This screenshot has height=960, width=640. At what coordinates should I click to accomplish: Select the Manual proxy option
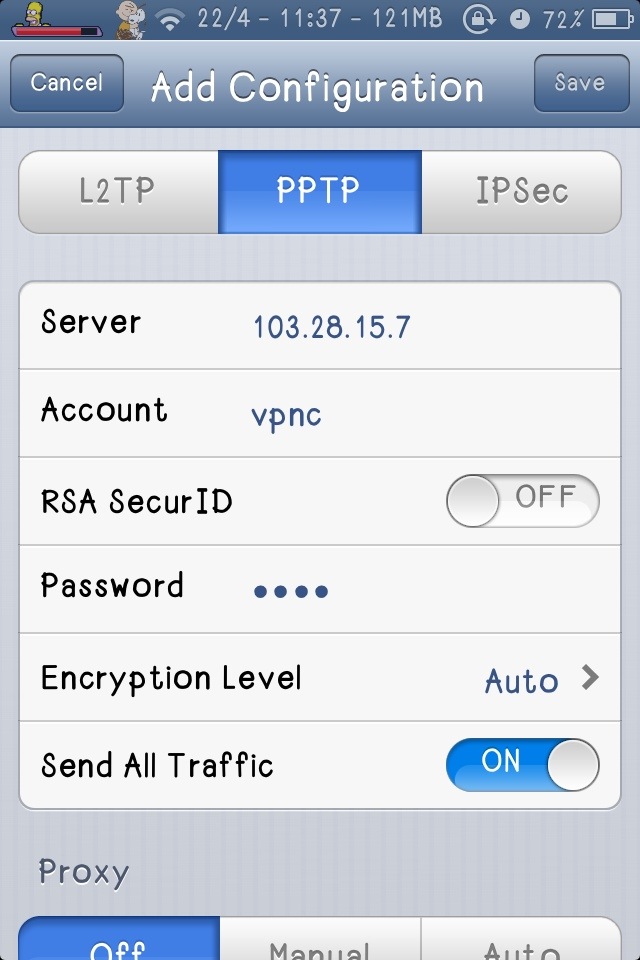pyautogui.click(x=320, y=938)
